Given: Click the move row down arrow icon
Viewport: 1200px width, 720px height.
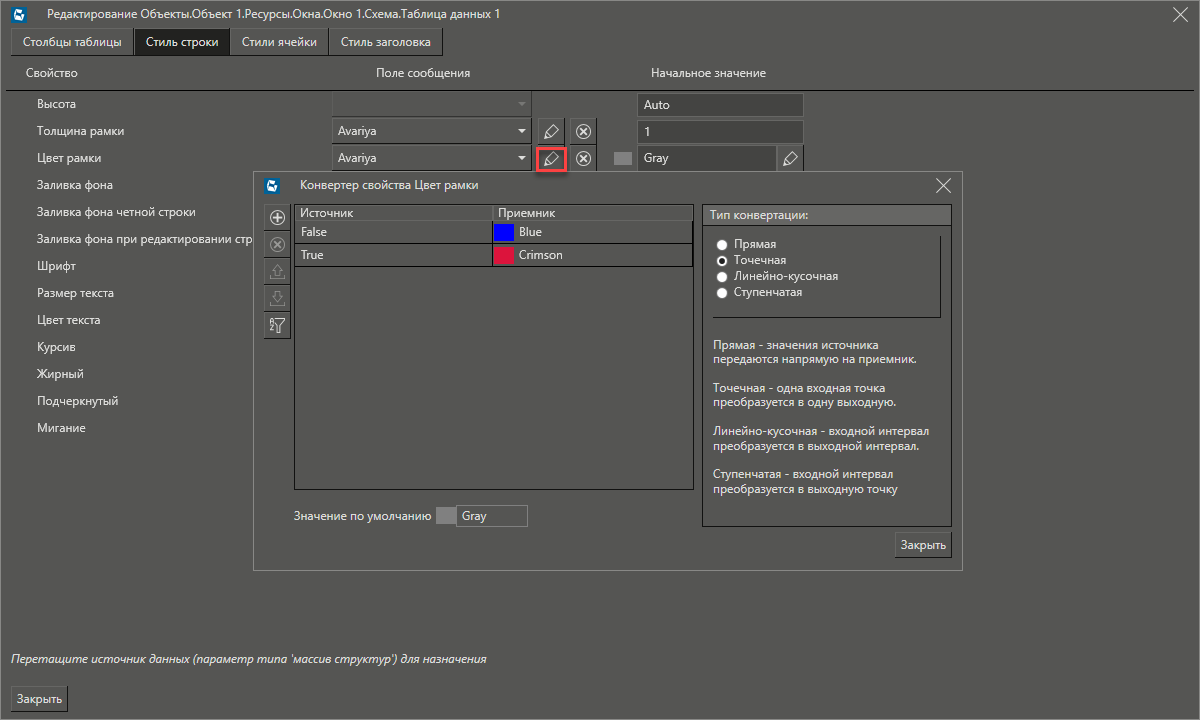Looking at the screenshot, I should 277,297.
